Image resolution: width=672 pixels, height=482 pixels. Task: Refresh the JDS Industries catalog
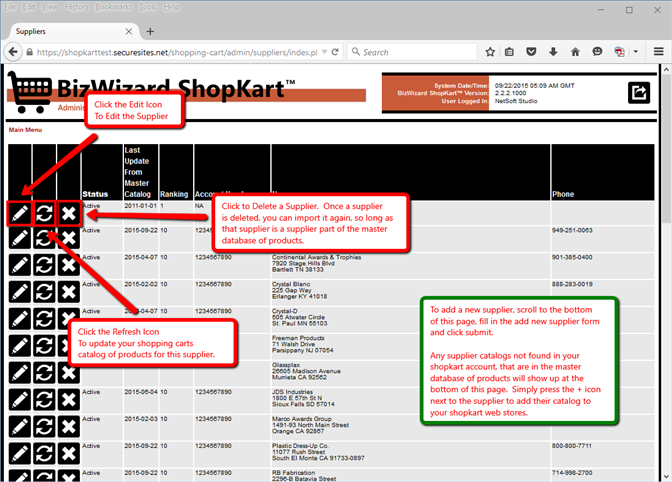click(44, 400)
